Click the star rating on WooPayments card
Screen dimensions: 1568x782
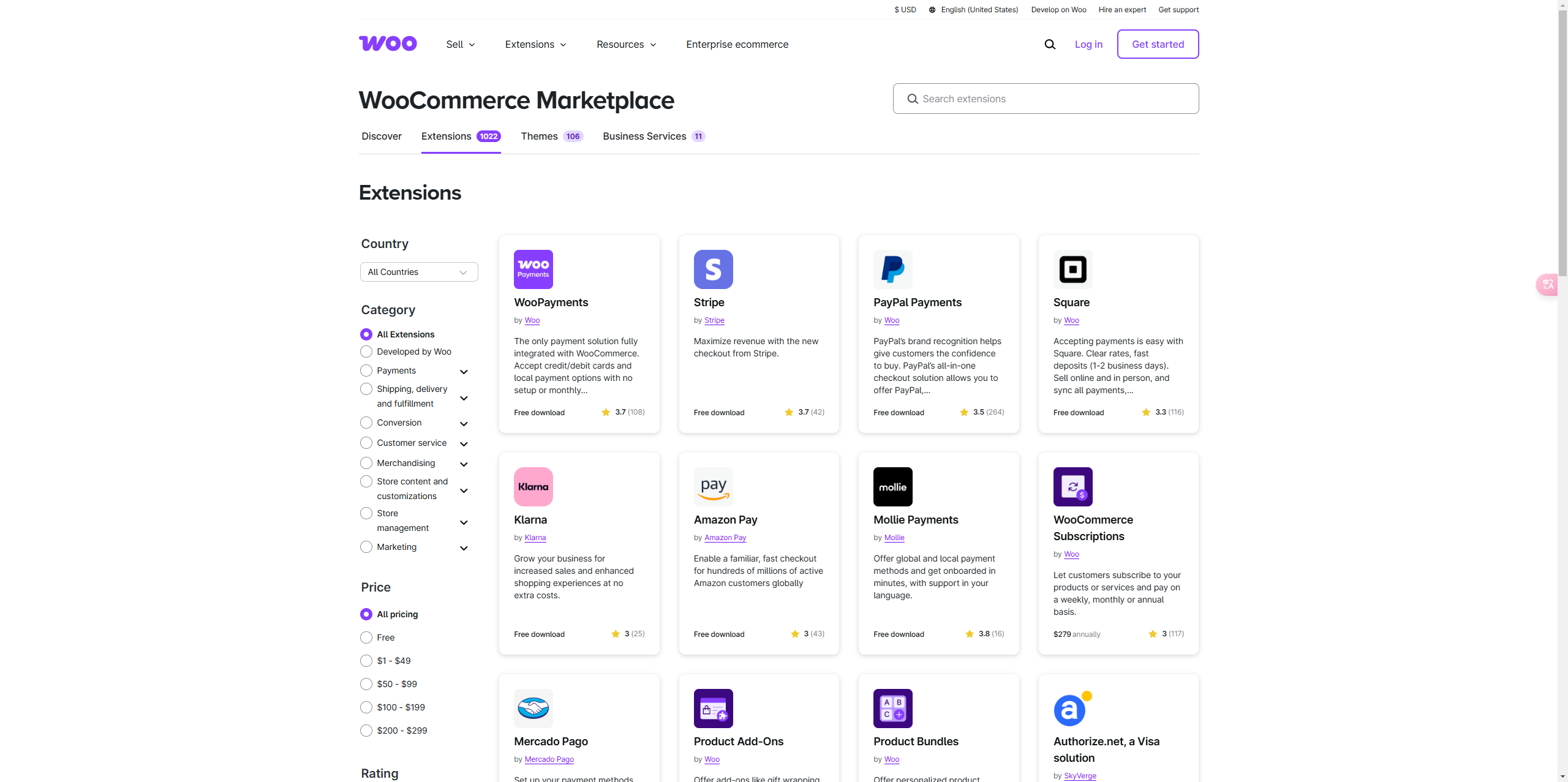click(623, 412)
